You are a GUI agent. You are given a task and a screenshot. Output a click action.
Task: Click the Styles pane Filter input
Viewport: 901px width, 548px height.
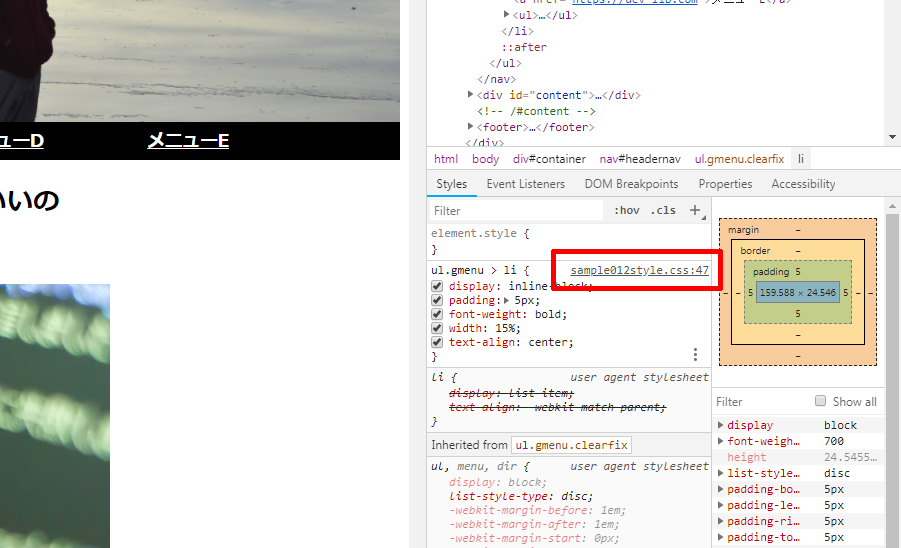pos(516,211)
